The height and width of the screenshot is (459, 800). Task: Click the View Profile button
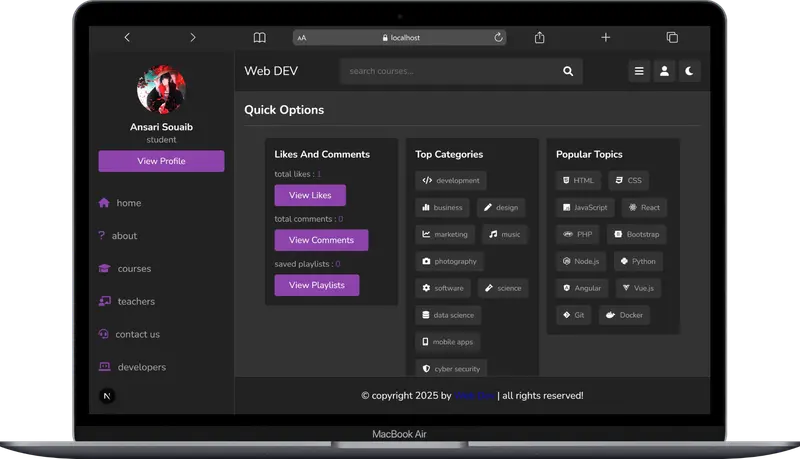161,161
